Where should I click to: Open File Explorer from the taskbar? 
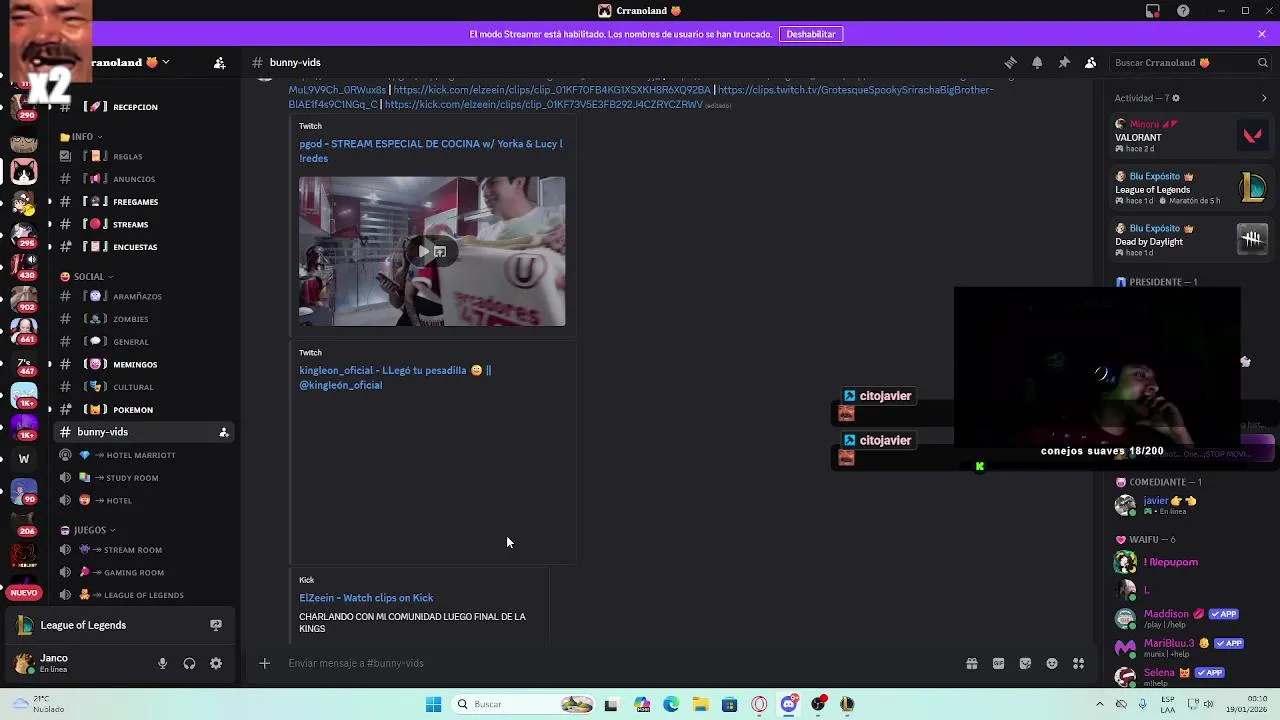pyautogui.click(x=700, y=704)
